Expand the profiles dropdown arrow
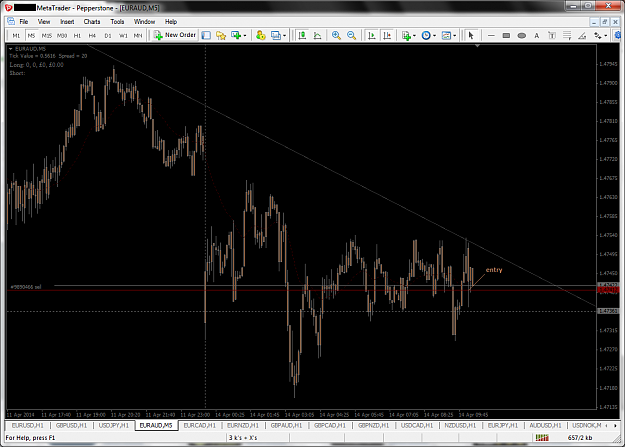The image size is (625, 447). pyautogui.click(x=284, y=35)
